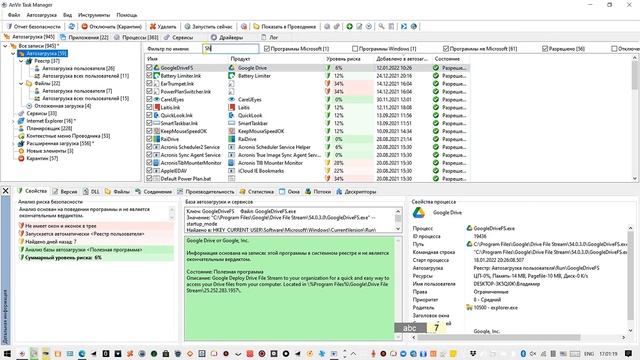Click the globe icon at the toolbar's end
The image size is (640, 360).
[x=414, y=27]
